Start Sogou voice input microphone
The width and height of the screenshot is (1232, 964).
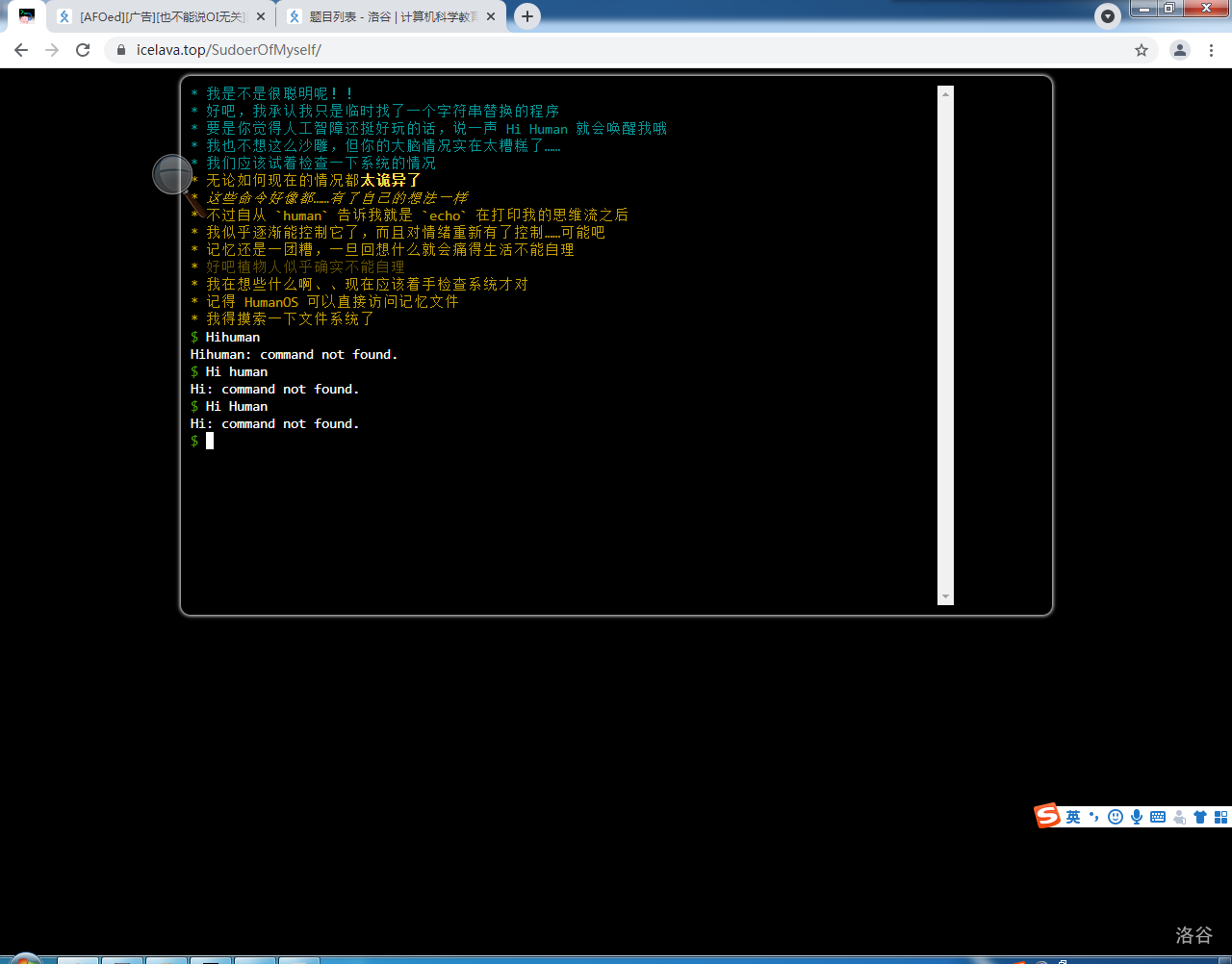(1137, 817)
